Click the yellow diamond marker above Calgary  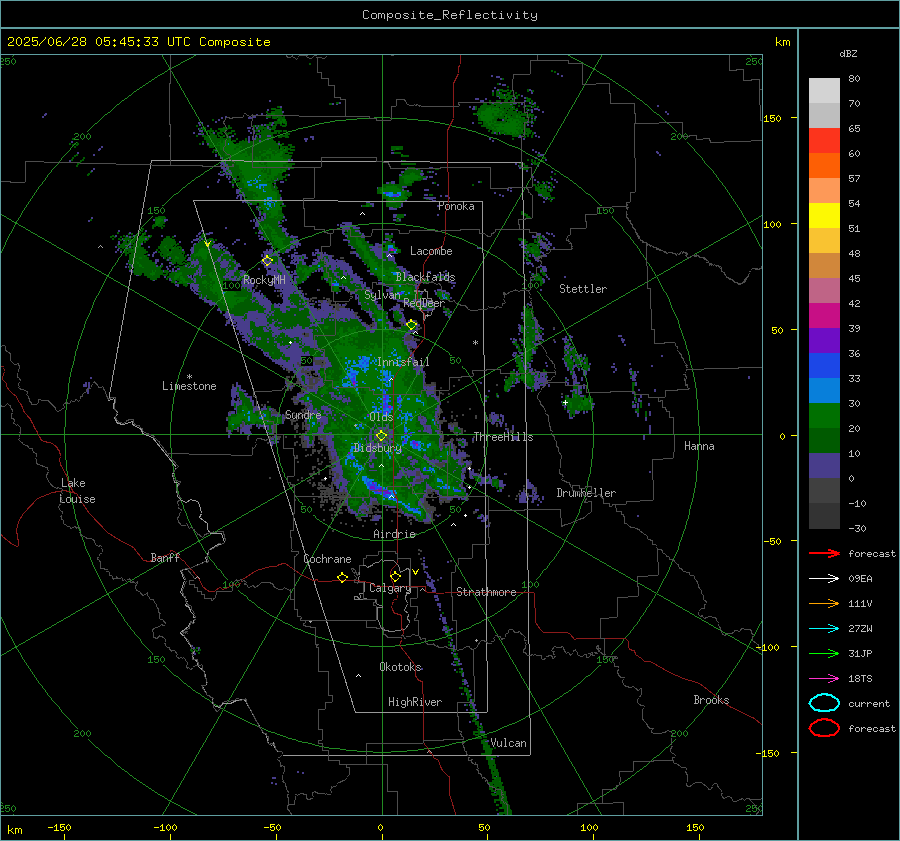click(x=395, y=576)
